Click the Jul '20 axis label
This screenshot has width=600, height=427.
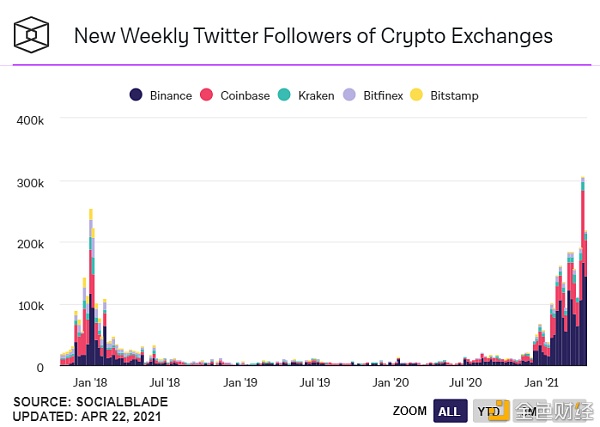[465, 382]
